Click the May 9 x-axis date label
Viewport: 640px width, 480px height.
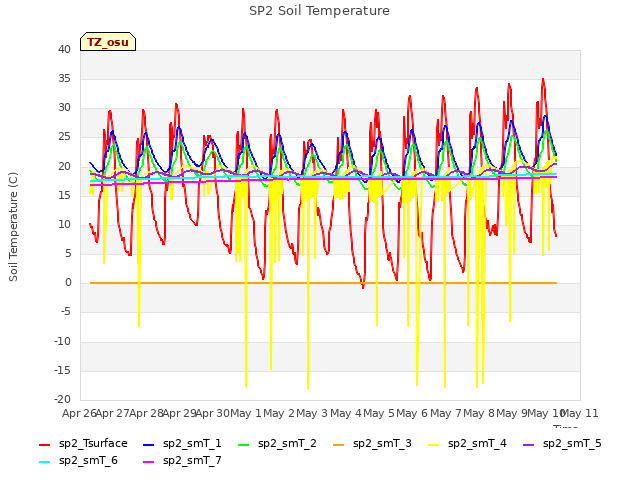tap(512, 414)
